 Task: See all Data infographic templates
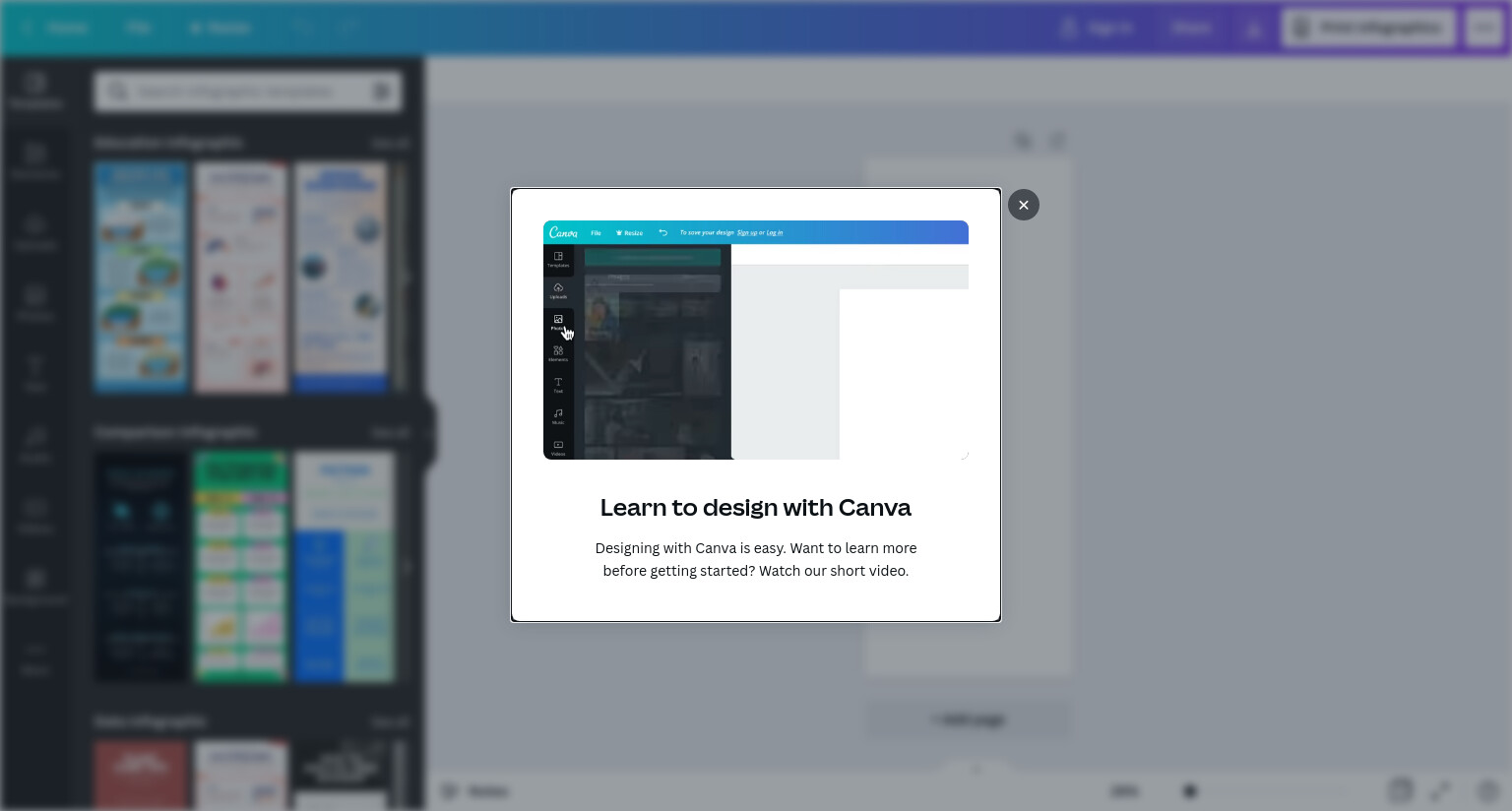point(390,721)
